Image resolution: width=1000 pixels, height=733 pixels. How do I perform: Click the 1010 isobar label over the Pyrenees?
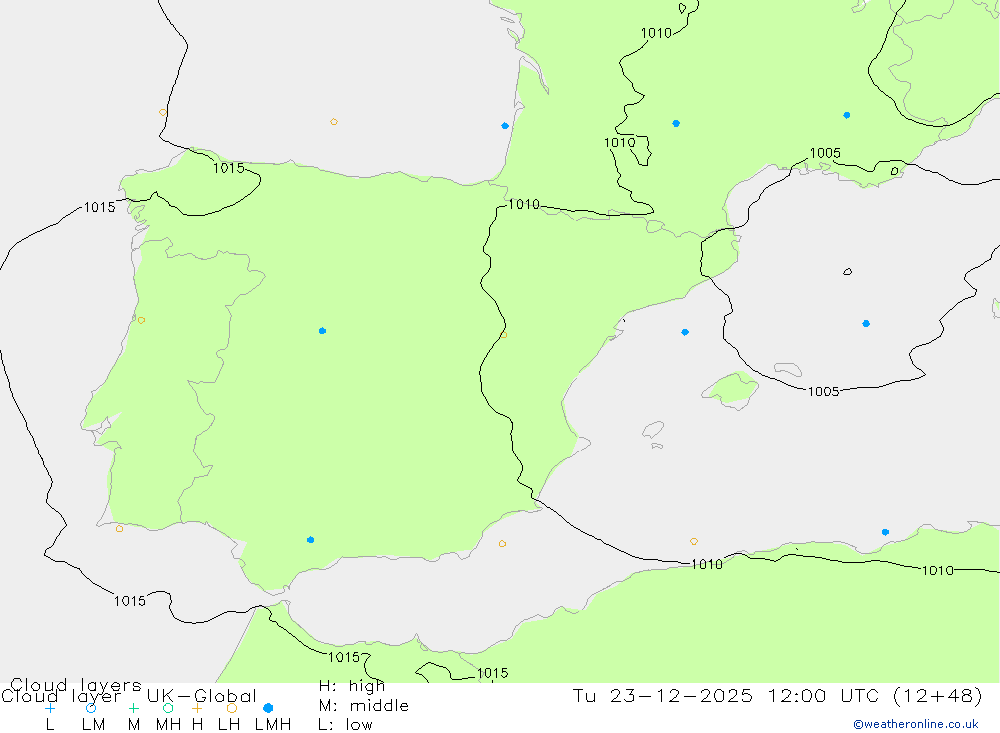click(x=524, y=204)
